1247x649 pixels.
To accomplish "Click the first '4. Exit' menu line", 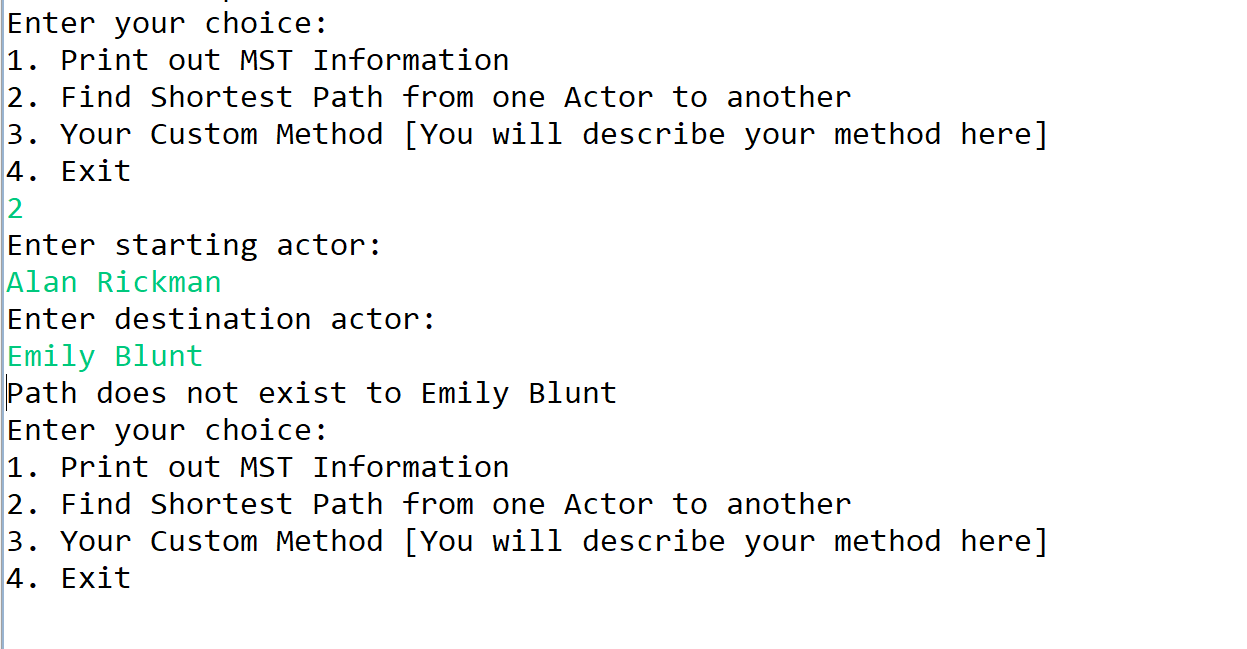I will 69,172.
